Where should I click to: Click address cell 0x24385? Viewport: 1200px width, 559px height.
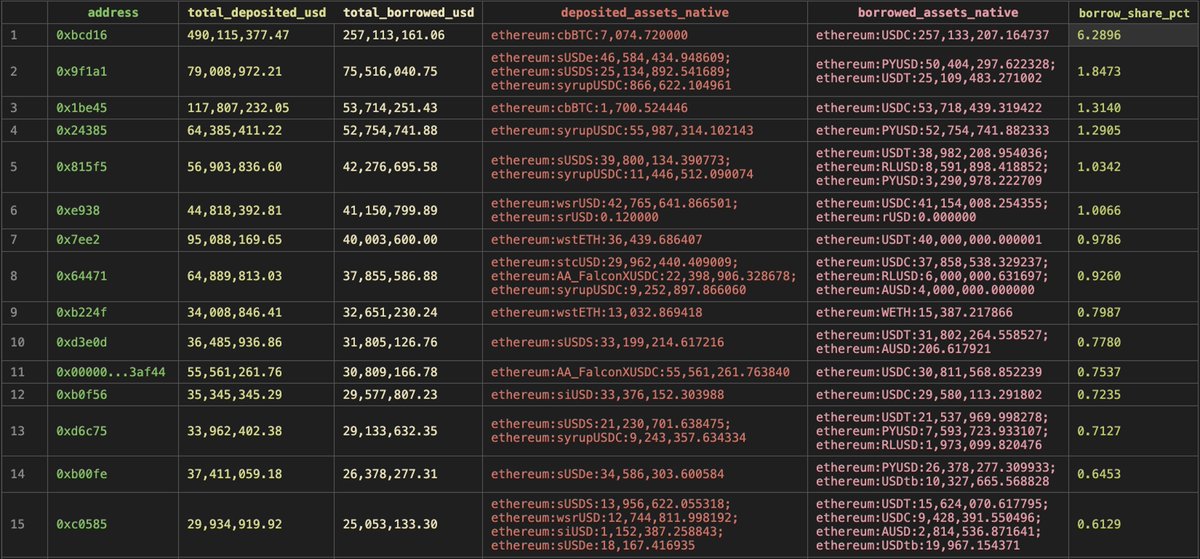click(x=84, y=130)
